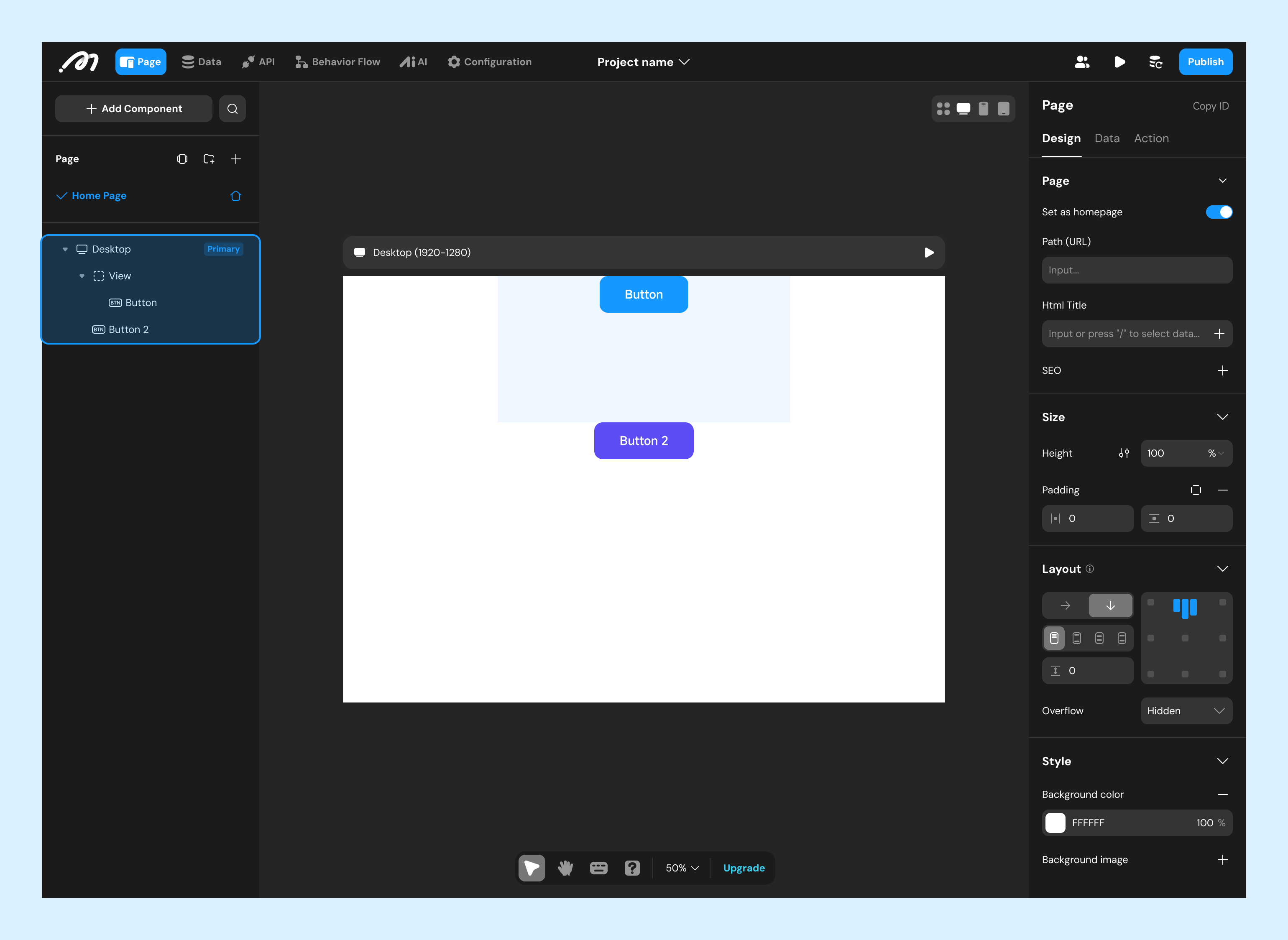1288x940 pixels.
Task: Select the hand pan tool
Action: (565, 868)
